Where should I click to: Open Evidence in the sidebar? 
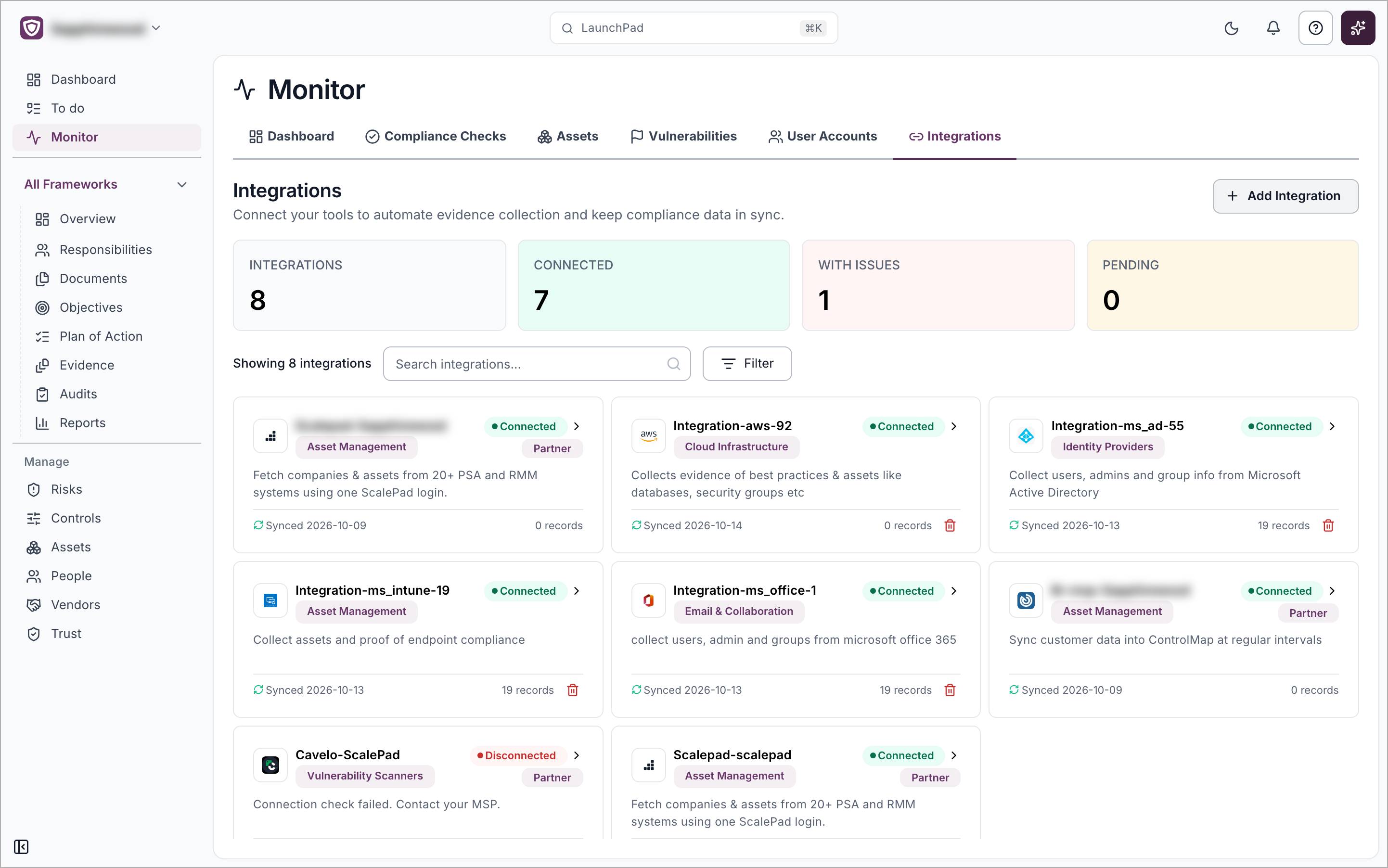(x=111, y=365)
